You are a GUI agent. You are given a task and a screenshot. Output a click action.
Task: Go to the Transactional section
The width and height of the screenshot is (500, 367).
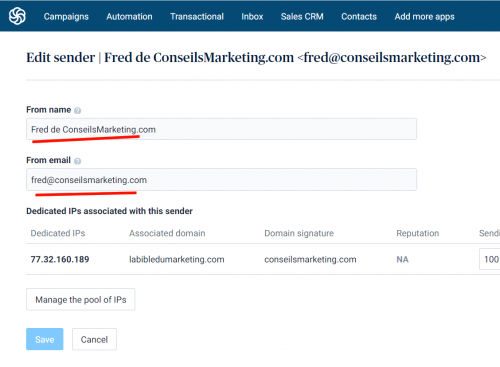[197, 17]
